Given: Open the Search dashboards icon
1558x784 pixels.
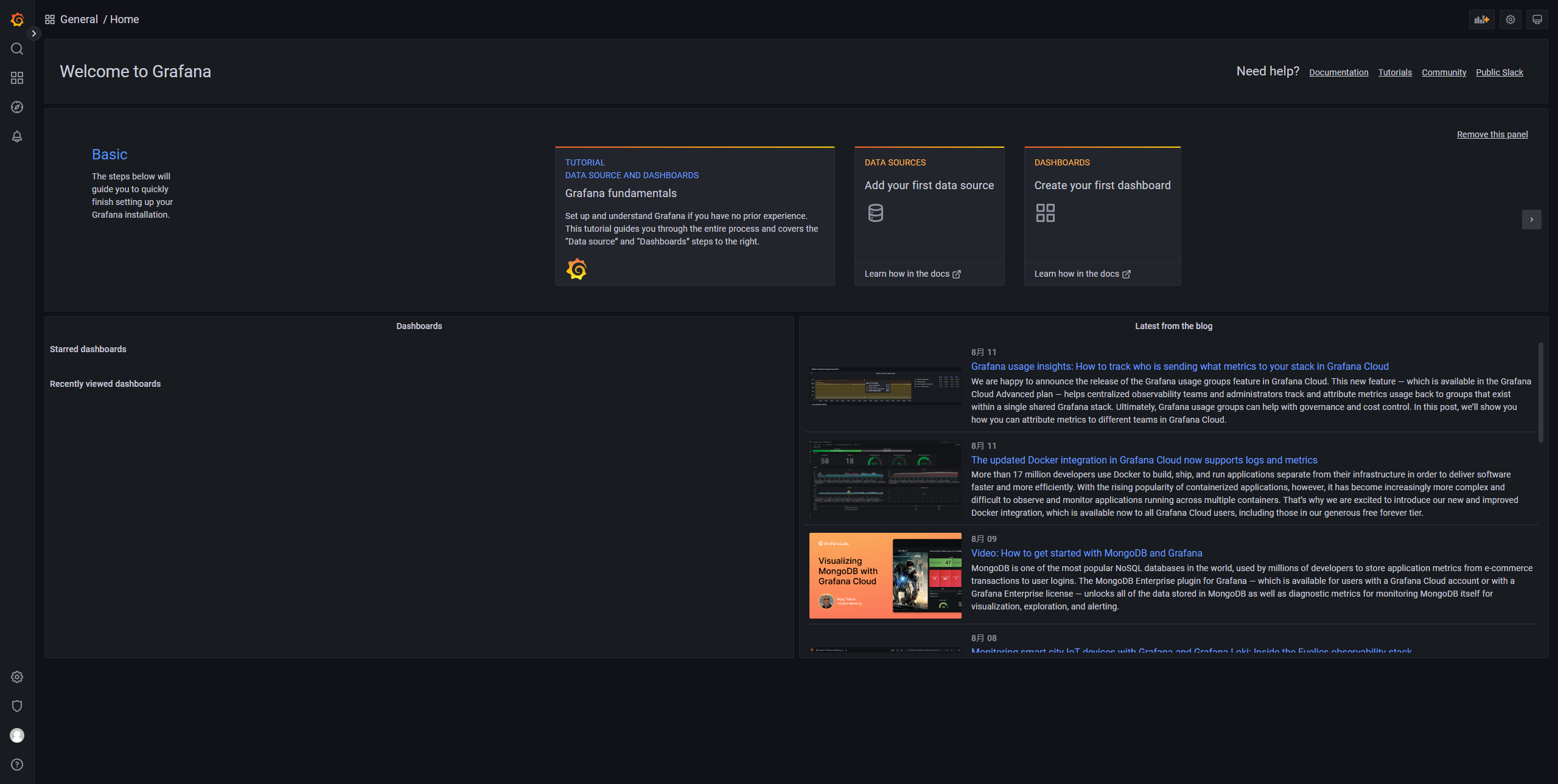Looking at the screenshot, I should [x=17, y=49].
